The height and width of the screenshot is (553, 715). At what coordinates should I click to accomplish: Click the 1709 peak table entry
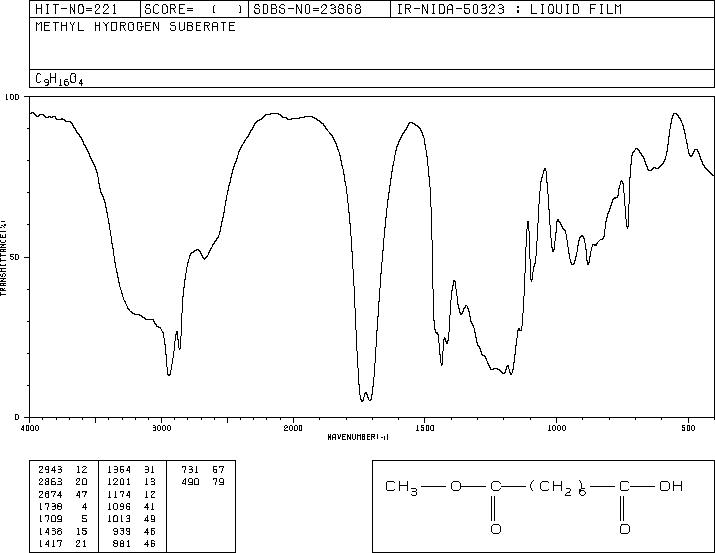(62, 519)
